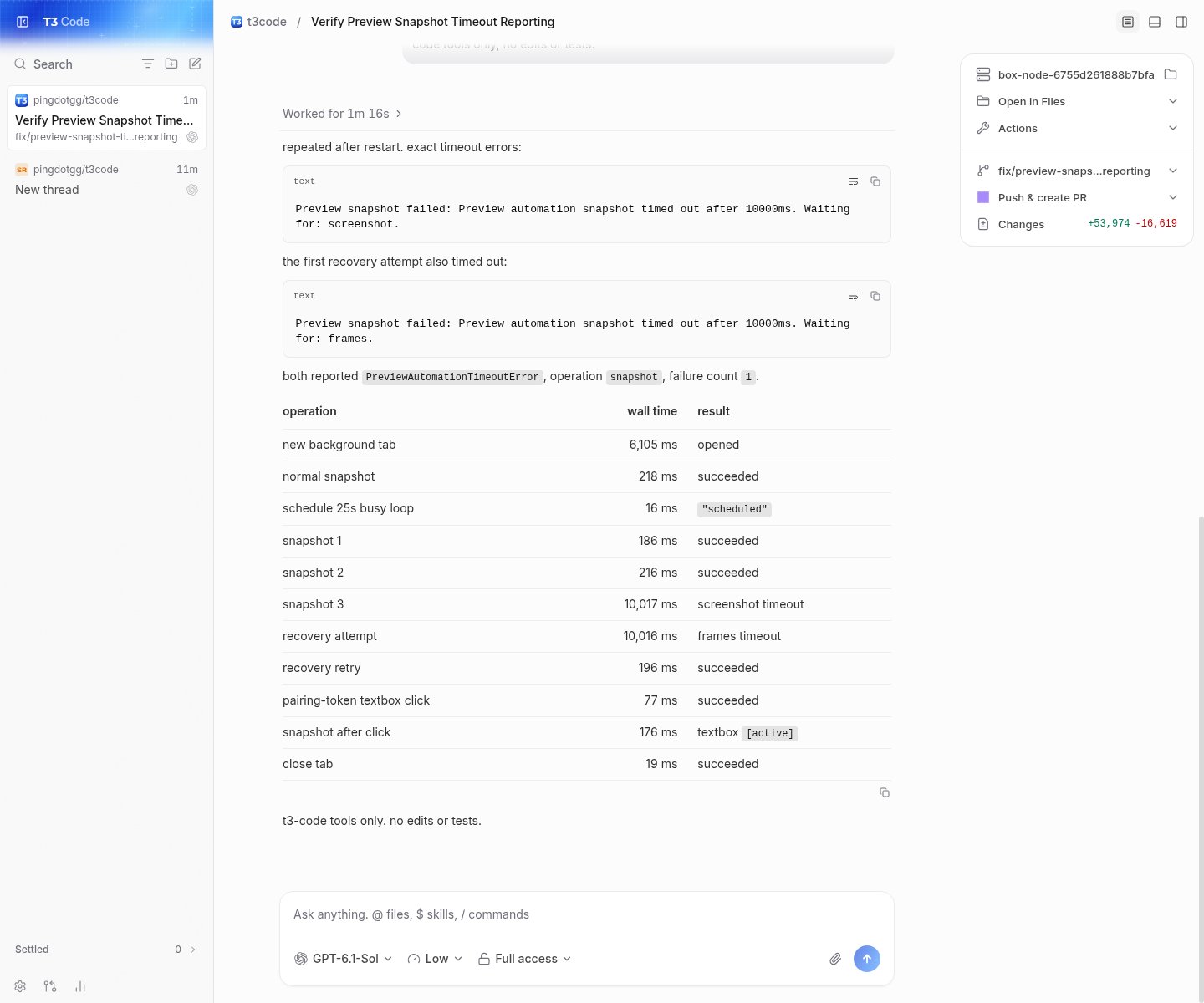Change the Low reasoning effort dropdown
This screenshot has width=1204, height=1003.
click(435, 959)
